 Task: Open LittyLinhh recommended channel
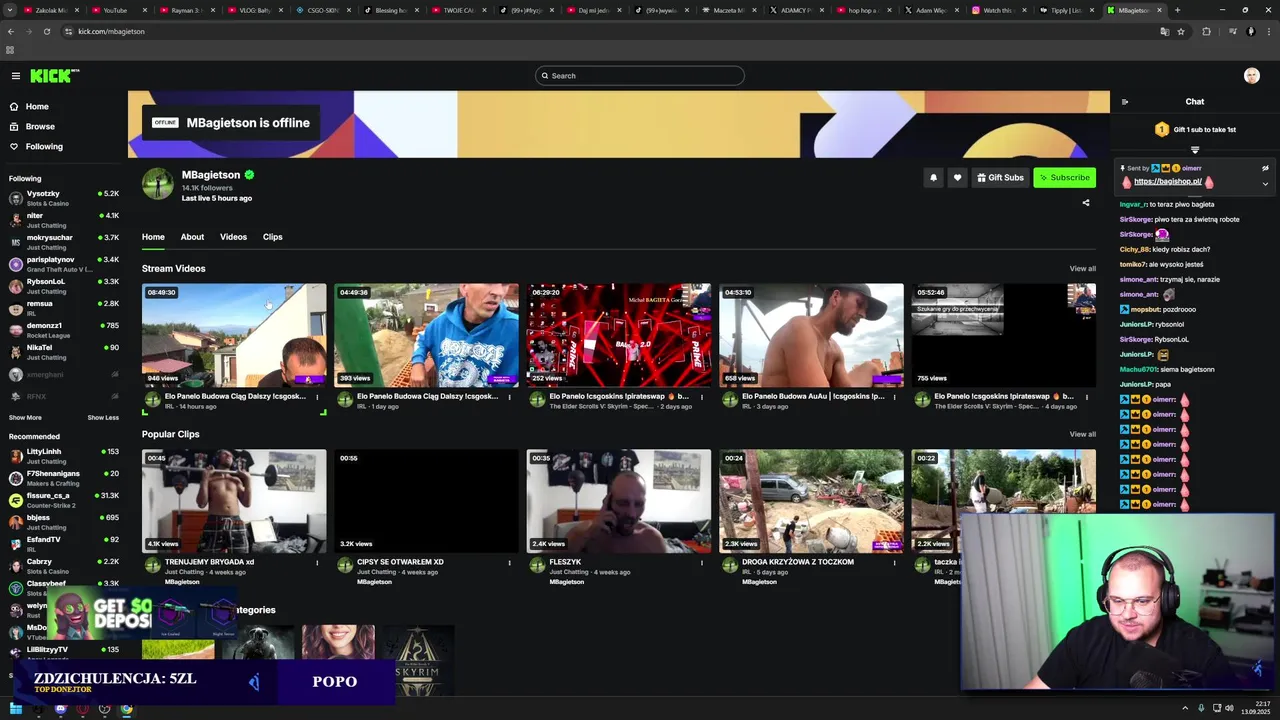click(x=64, y=456)
